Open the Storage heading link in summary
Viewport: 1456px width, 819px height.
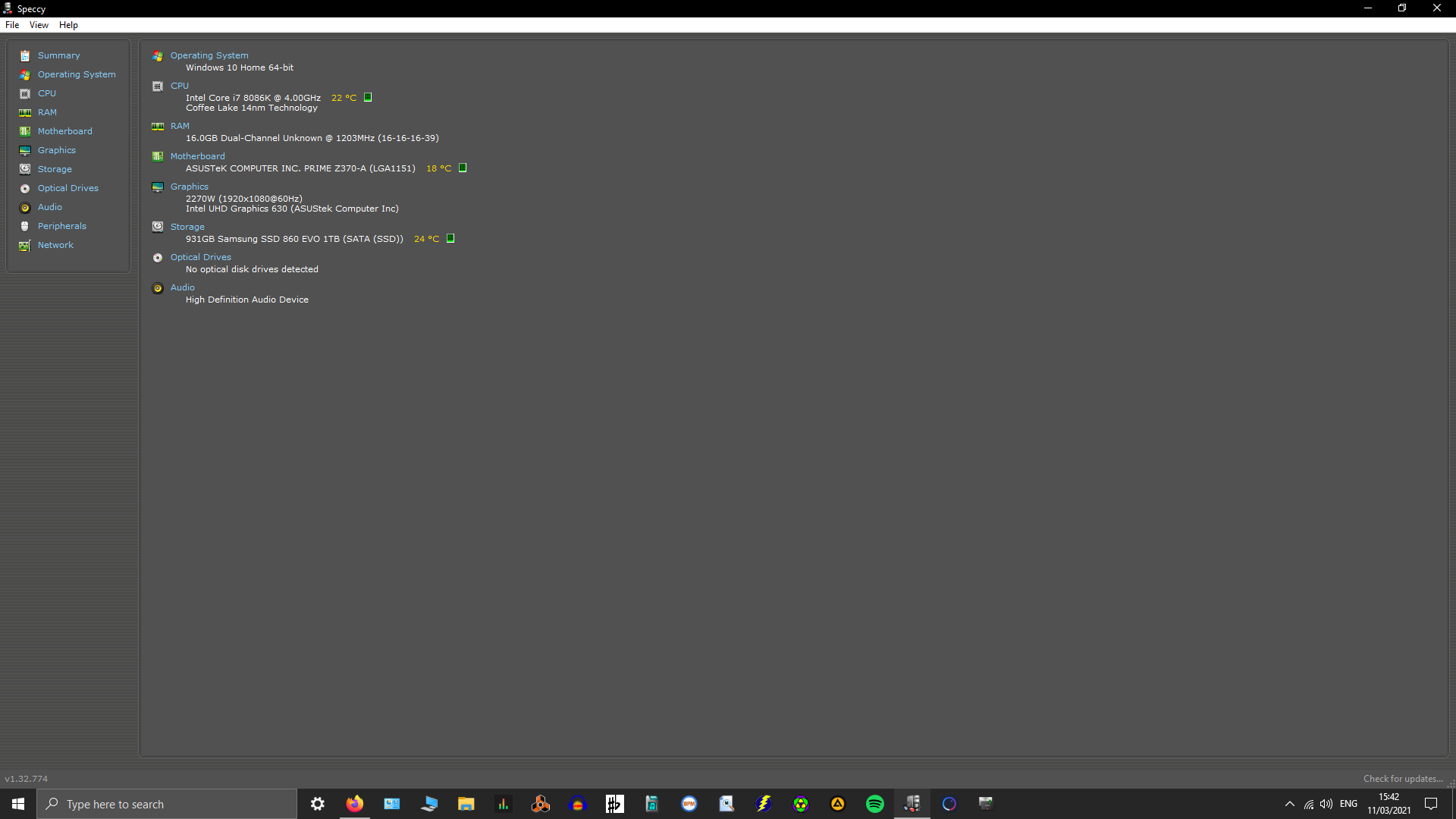[187, 227]
